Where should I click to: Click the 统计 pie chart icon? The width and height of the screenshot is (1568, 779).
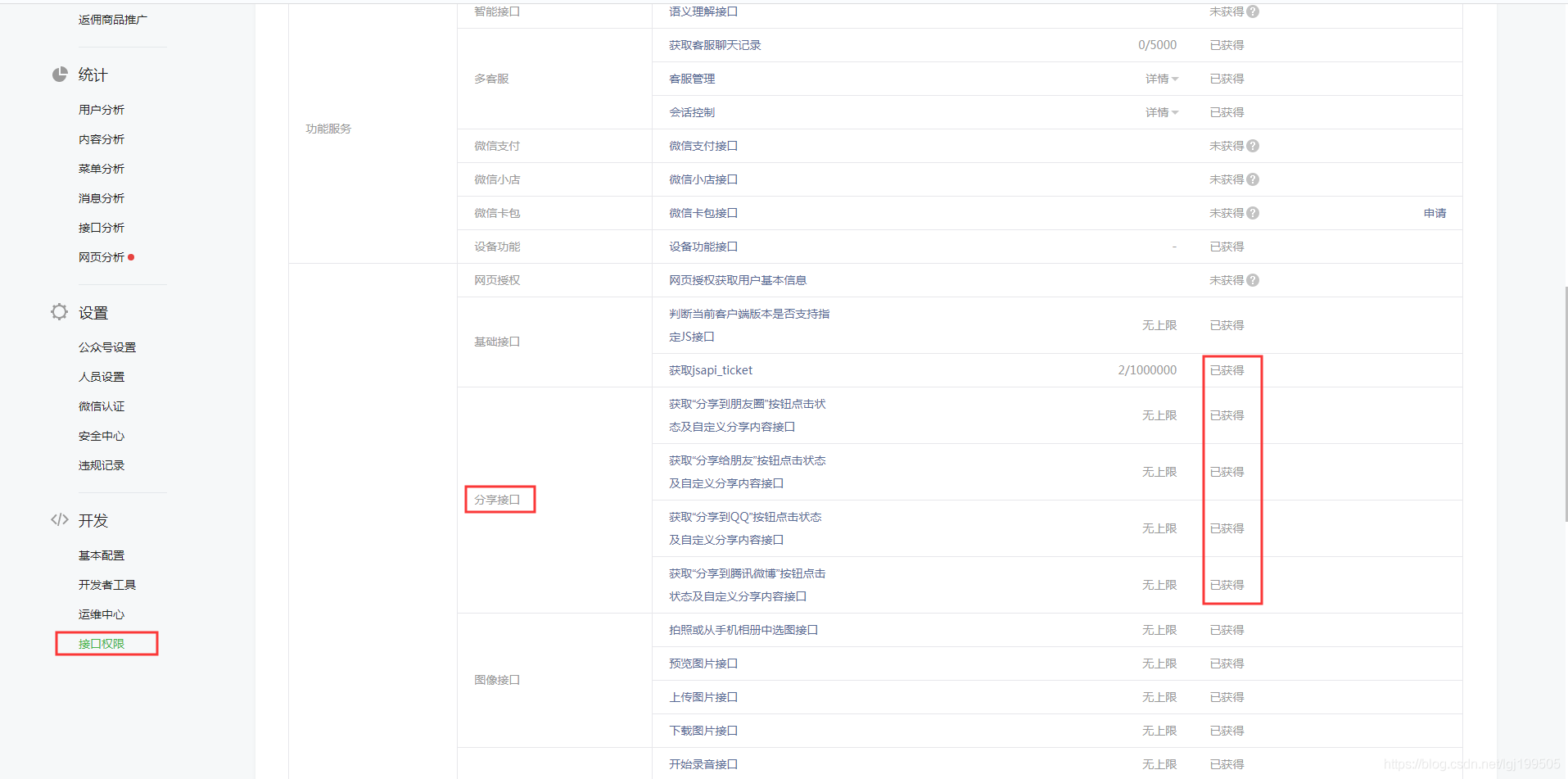point(60,74)
